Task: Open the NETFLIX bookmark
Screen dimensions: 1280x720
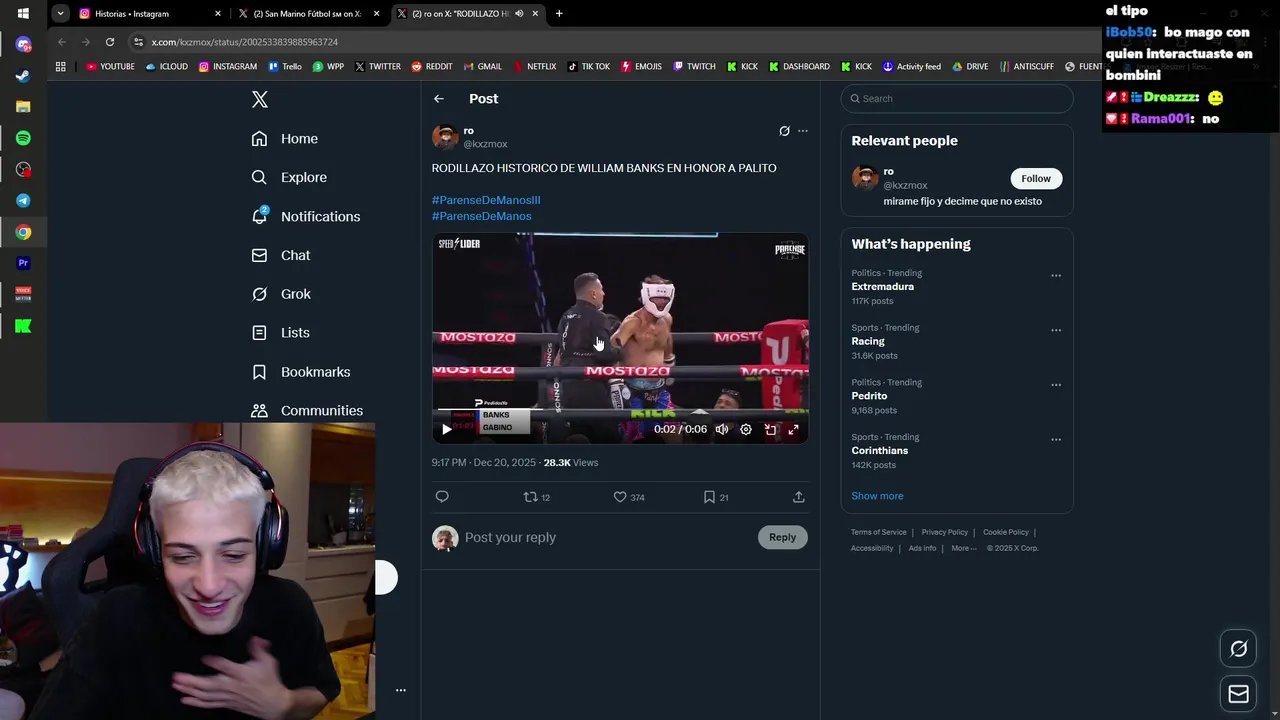Action: (535, 67)
